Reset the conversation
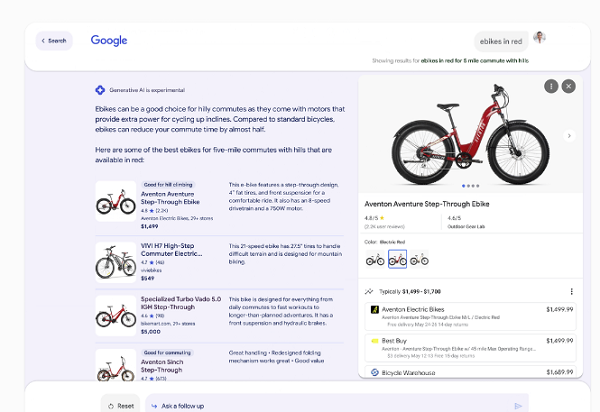Viewport: 600px width, 412px height. 119,405
